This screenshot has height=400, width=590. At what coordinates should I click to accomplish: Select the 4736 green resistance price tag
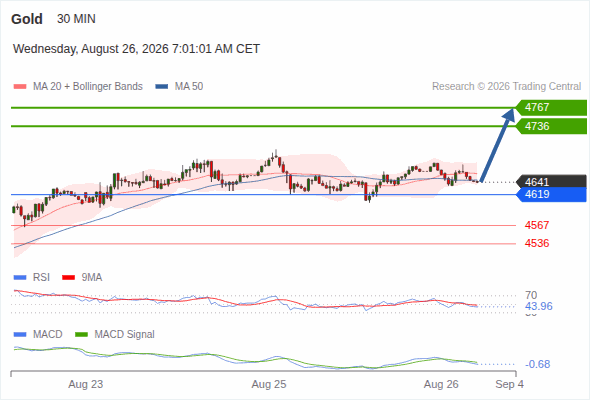pyautogui.click(x=551, y=126)
